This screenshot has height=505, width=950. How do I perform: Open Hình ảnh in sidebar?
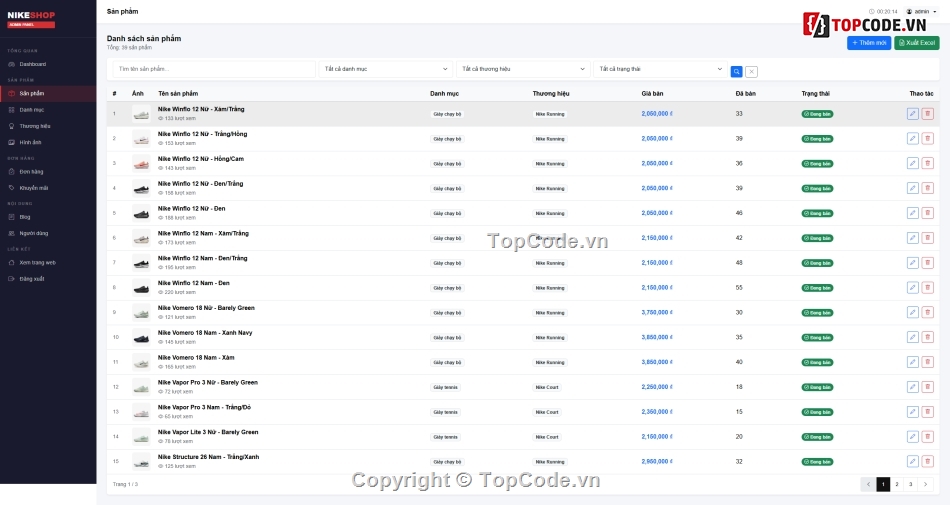point(48,142)
